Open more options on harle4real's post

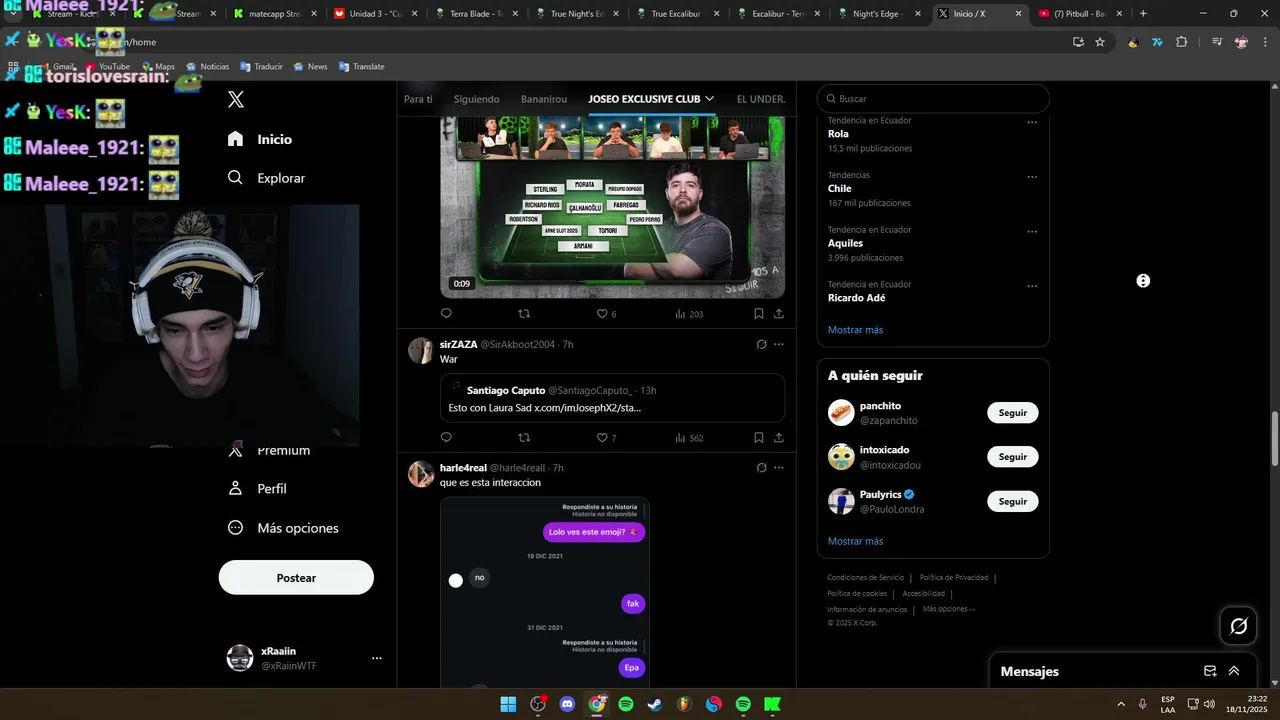pyautogui.click(x=779, y=467)
